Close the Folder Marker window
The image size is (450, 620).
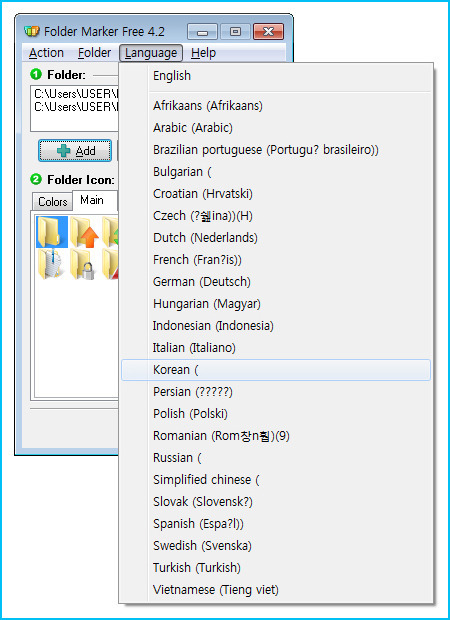pyautogui.click(x=268, y=32)
